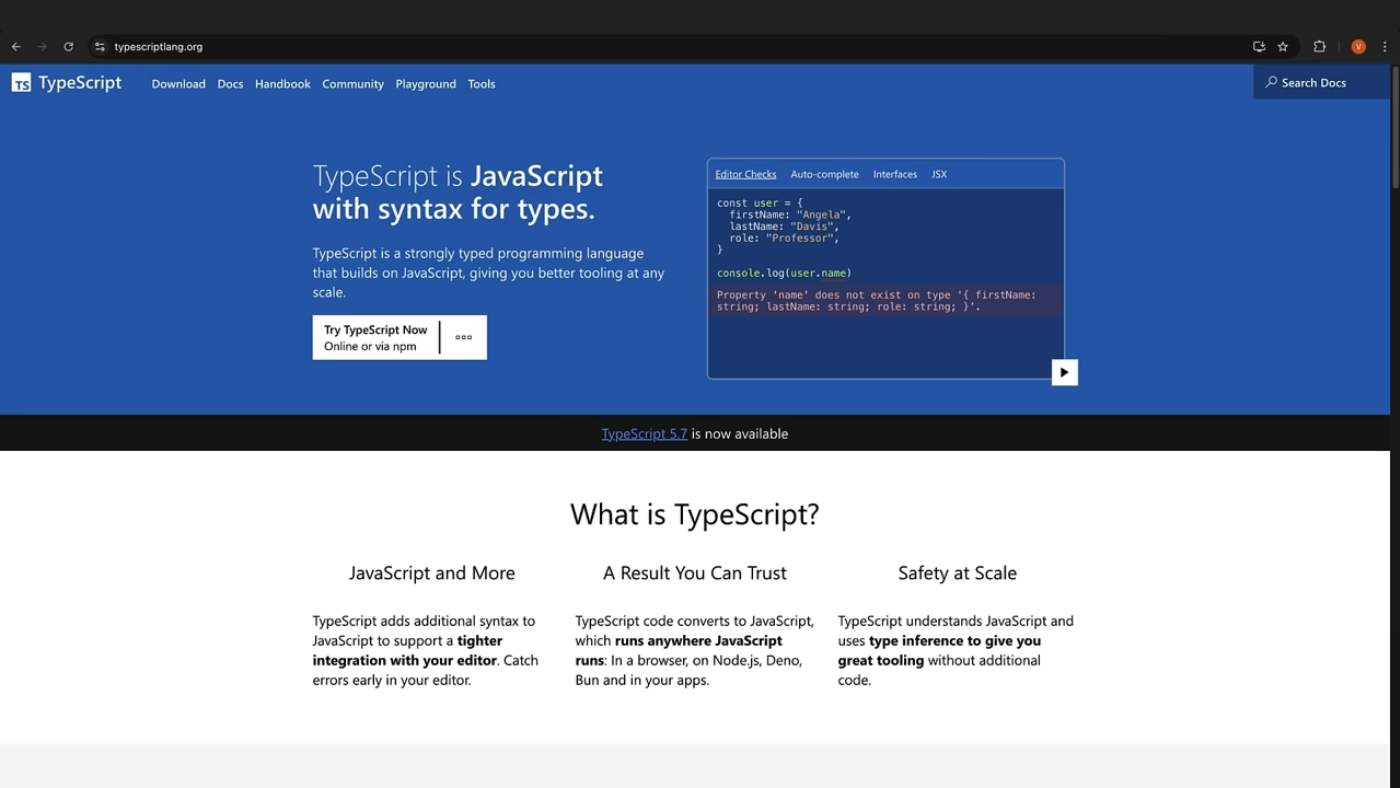Open the Handbook nav item
This screenshot has width=1400, height=788.
(283, 84)
